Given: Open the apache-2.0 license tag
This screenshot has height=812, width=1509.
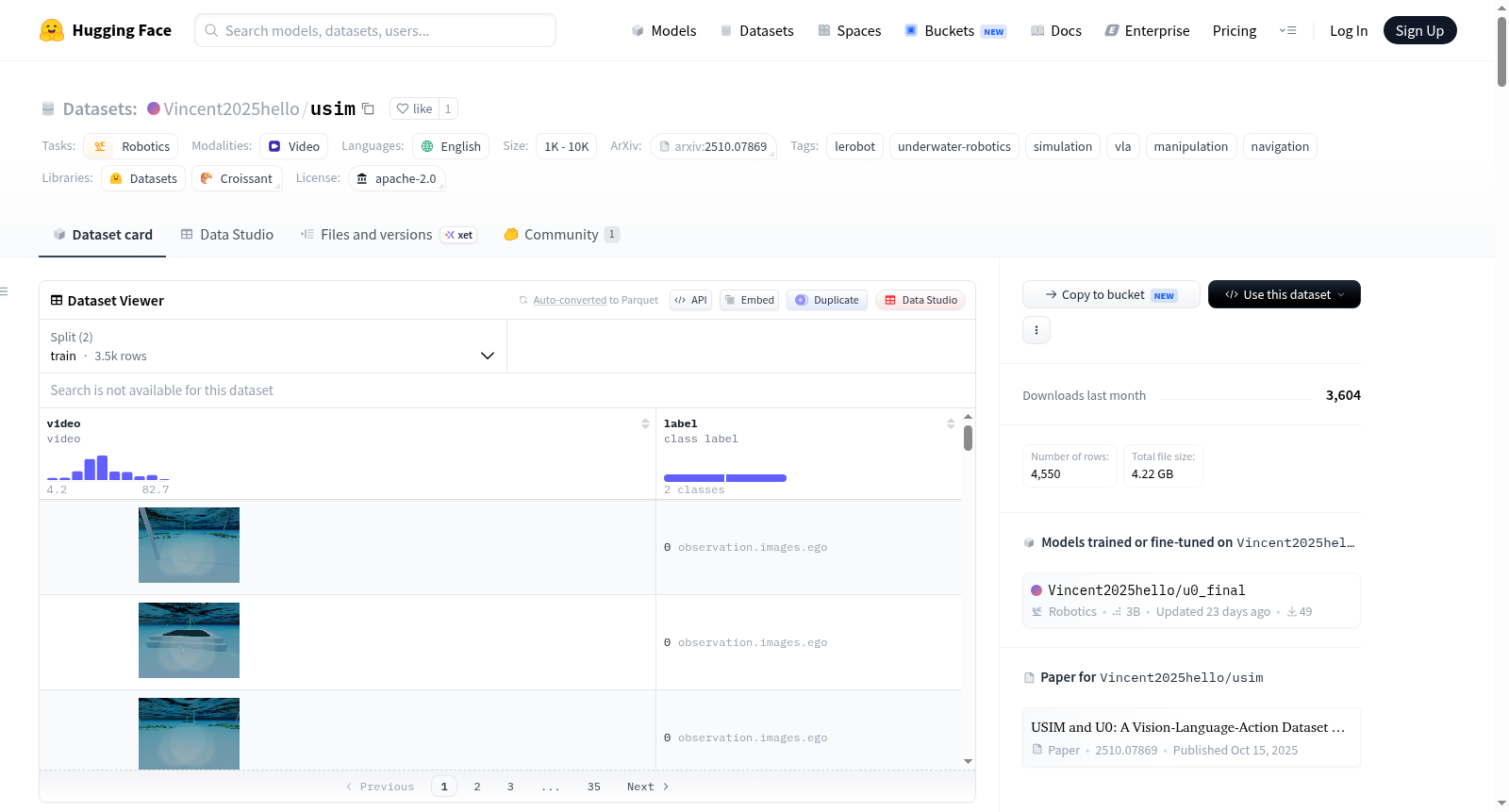Looking at the screenshot, I should (x=396, y=178).
